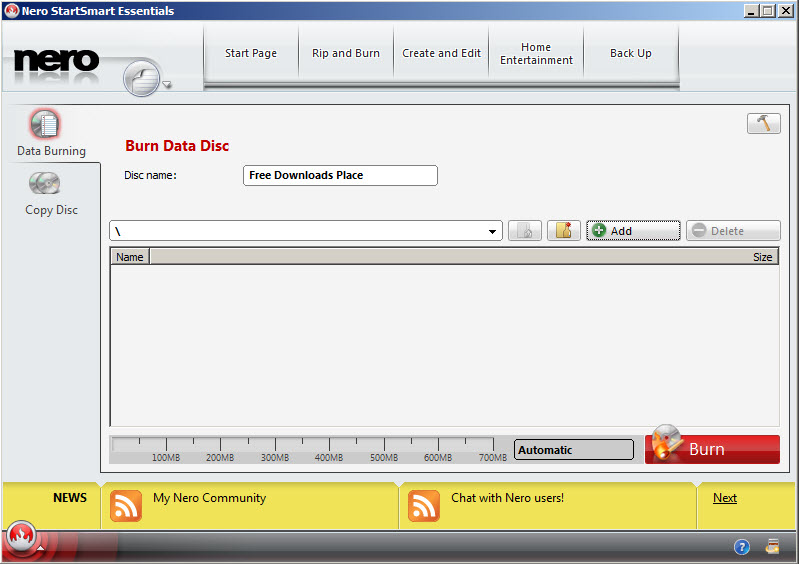The height and width of the screenshot is (564, 799).
Task: Start burning with the Burn button
Action: pyautogui.click(x=712, y=449)
